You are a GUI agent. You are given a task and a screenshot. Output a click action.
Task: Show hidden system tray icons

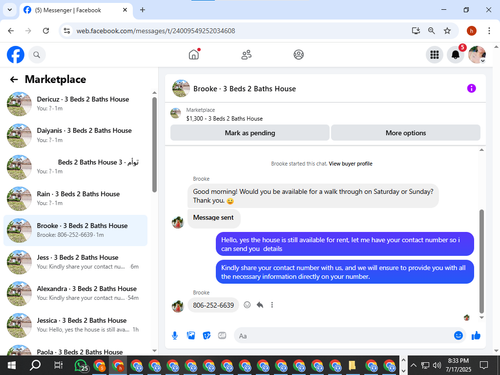[x=413, y=365]
